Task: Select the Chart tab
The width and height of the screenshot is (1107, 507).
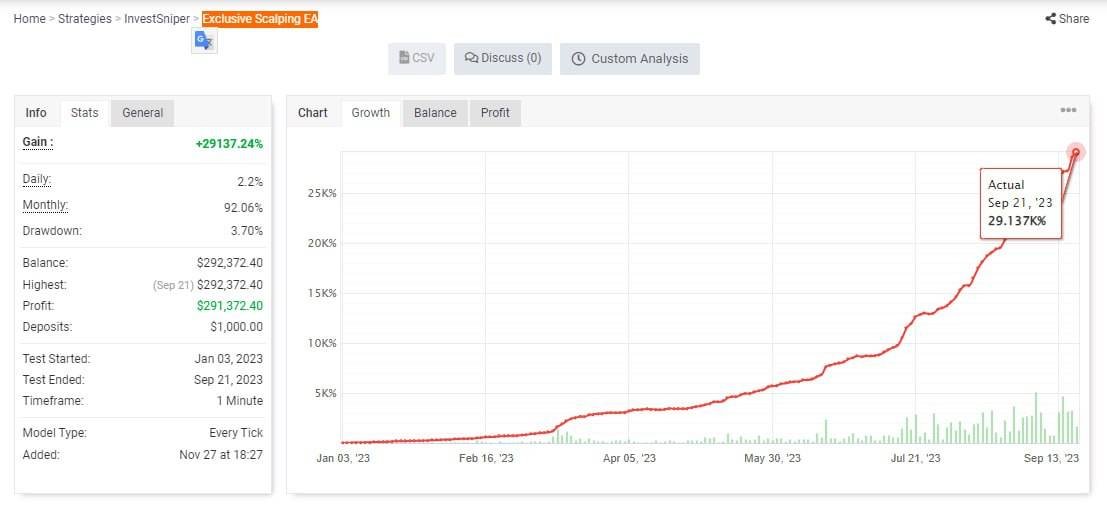Action: (313, 113)
